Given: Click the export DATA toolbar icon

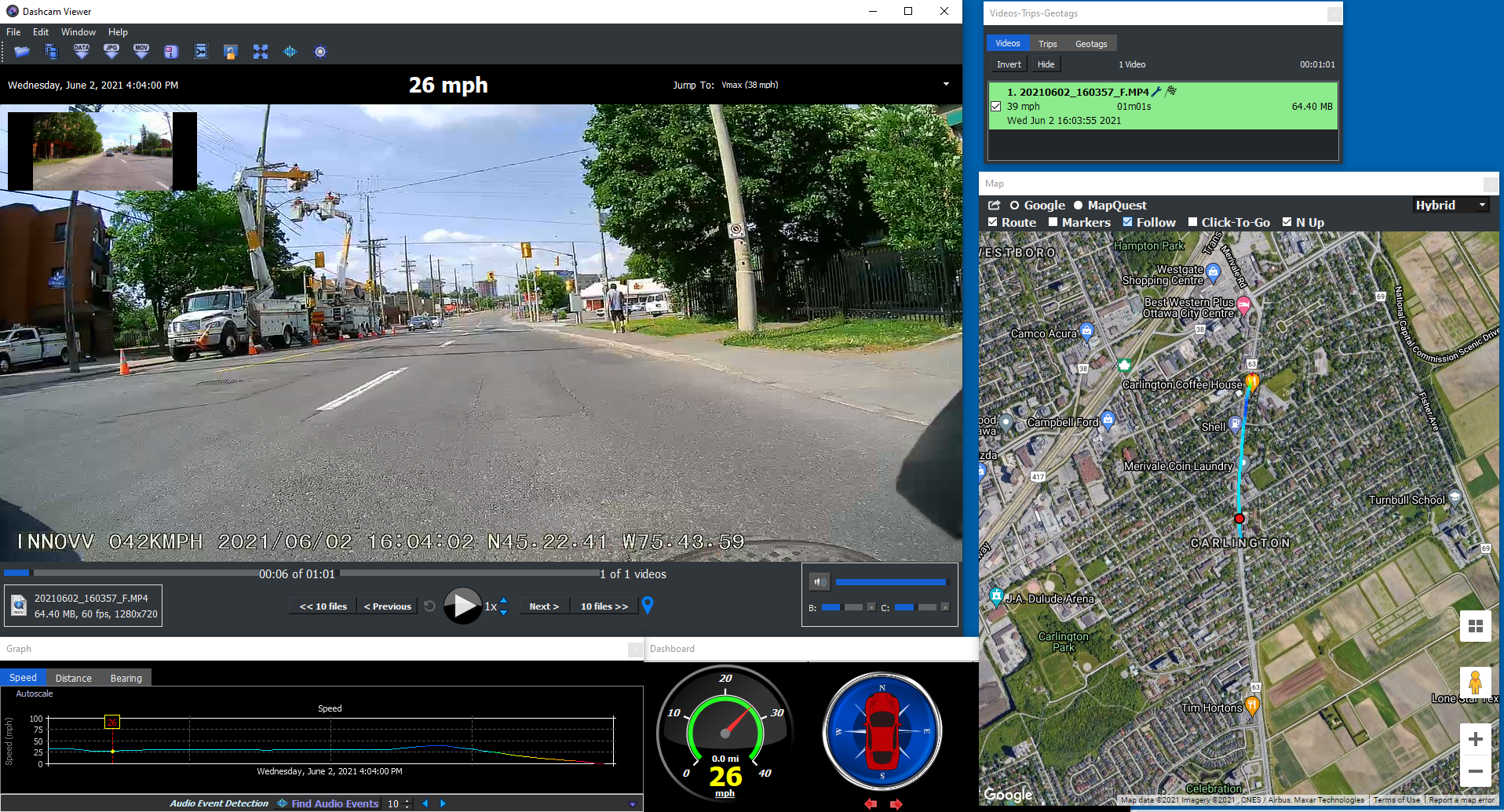Looking at the screenshot, I should pyautogui.click(x=82, y=52).
